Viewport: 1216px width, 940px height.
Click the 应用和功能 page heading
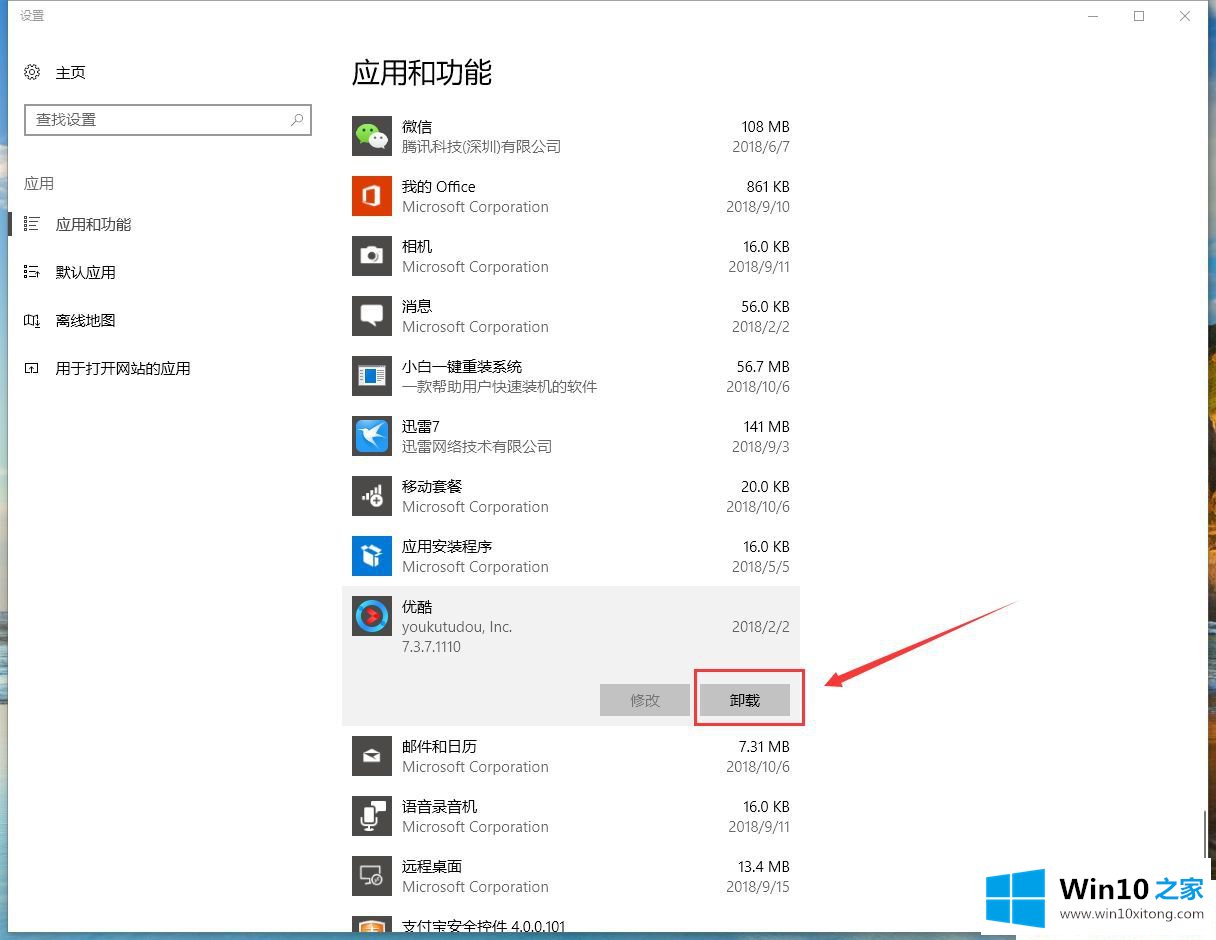click(422, 73)
